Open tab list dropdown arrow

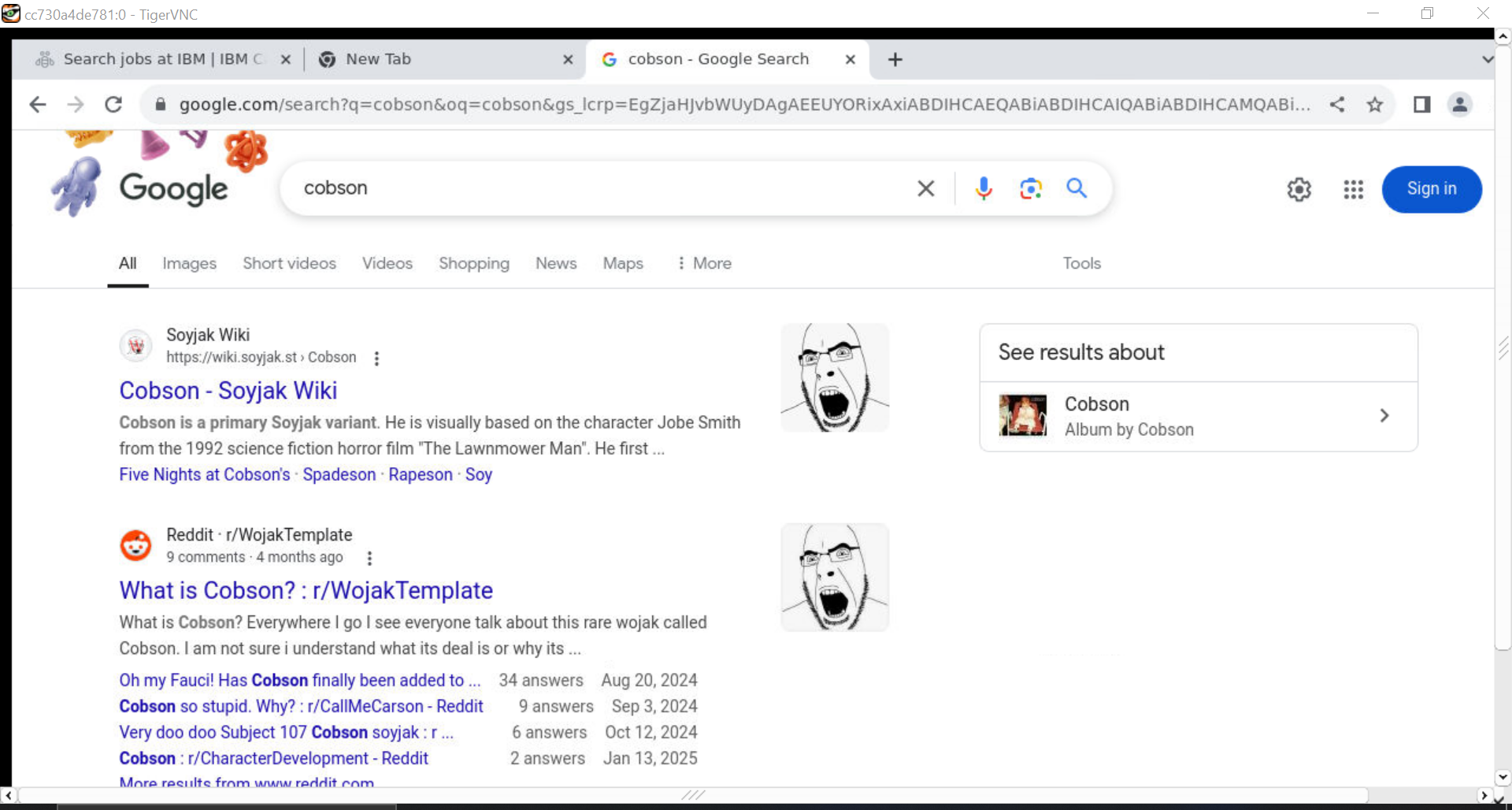coord(1487,60)
